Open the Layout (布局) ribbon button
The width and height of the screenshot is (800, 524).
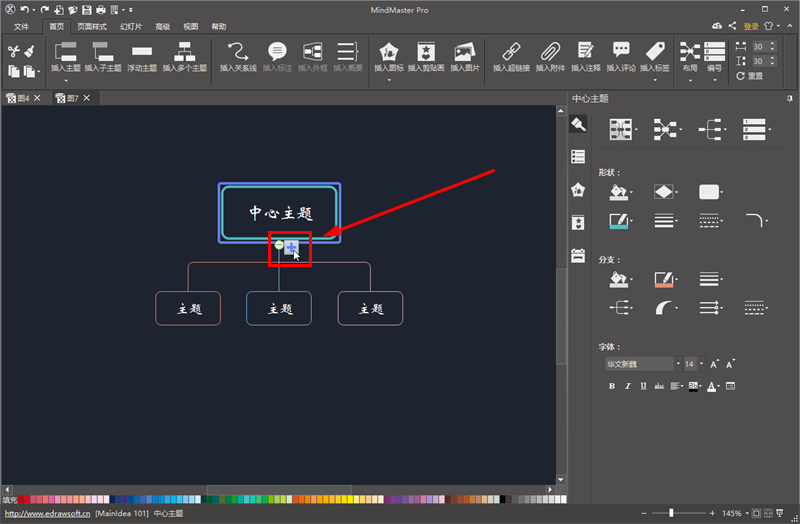[690, 57]
